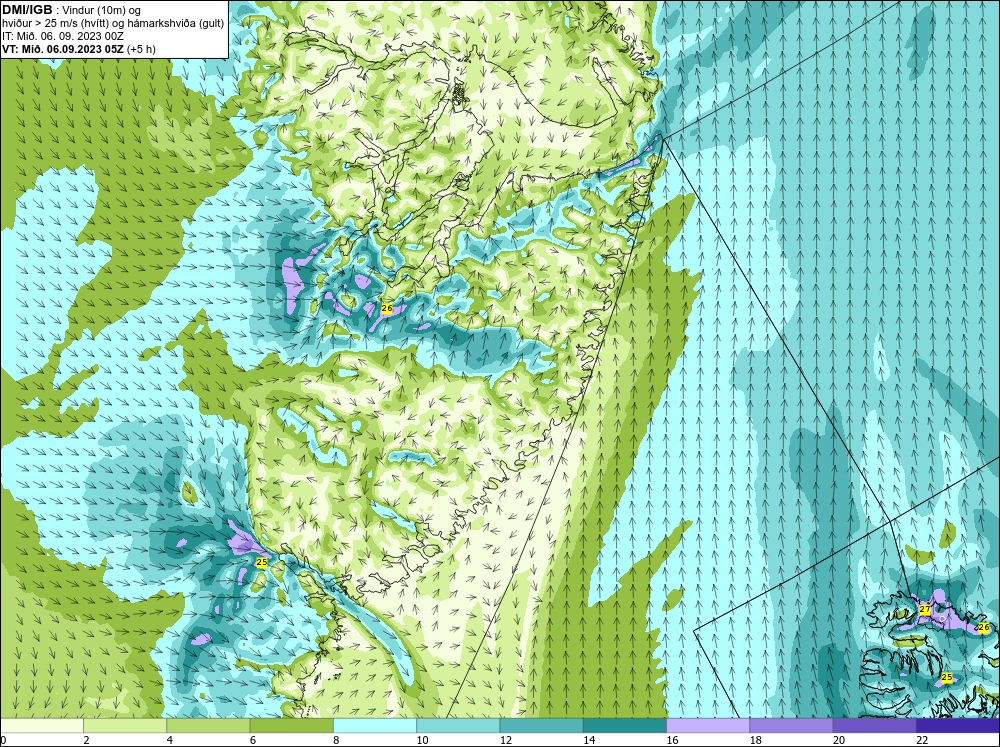Click the yellow 25 gust label on Greenland's southwest coast
This screenshot has height=747, width=1000.
coord(261,562)
